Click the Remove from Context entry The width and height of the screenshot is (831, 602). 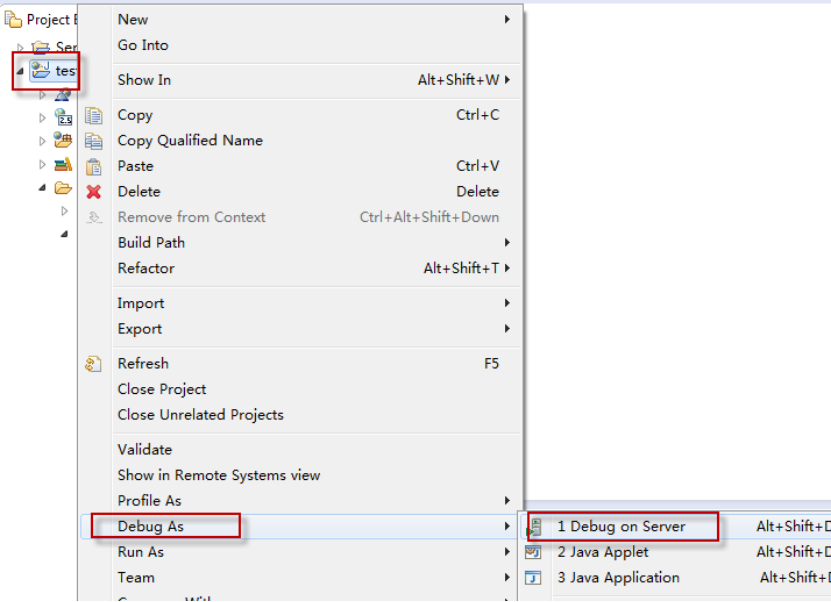(x=301, y=217)
